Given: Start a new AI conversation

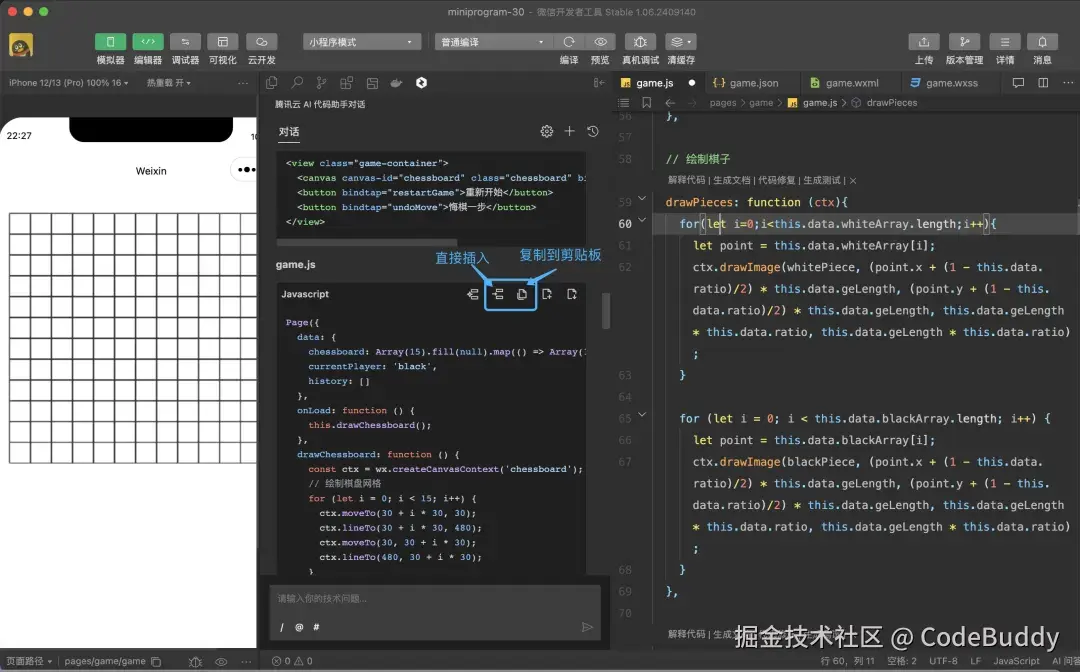Looking at the screenshot, I should (570, 131).
